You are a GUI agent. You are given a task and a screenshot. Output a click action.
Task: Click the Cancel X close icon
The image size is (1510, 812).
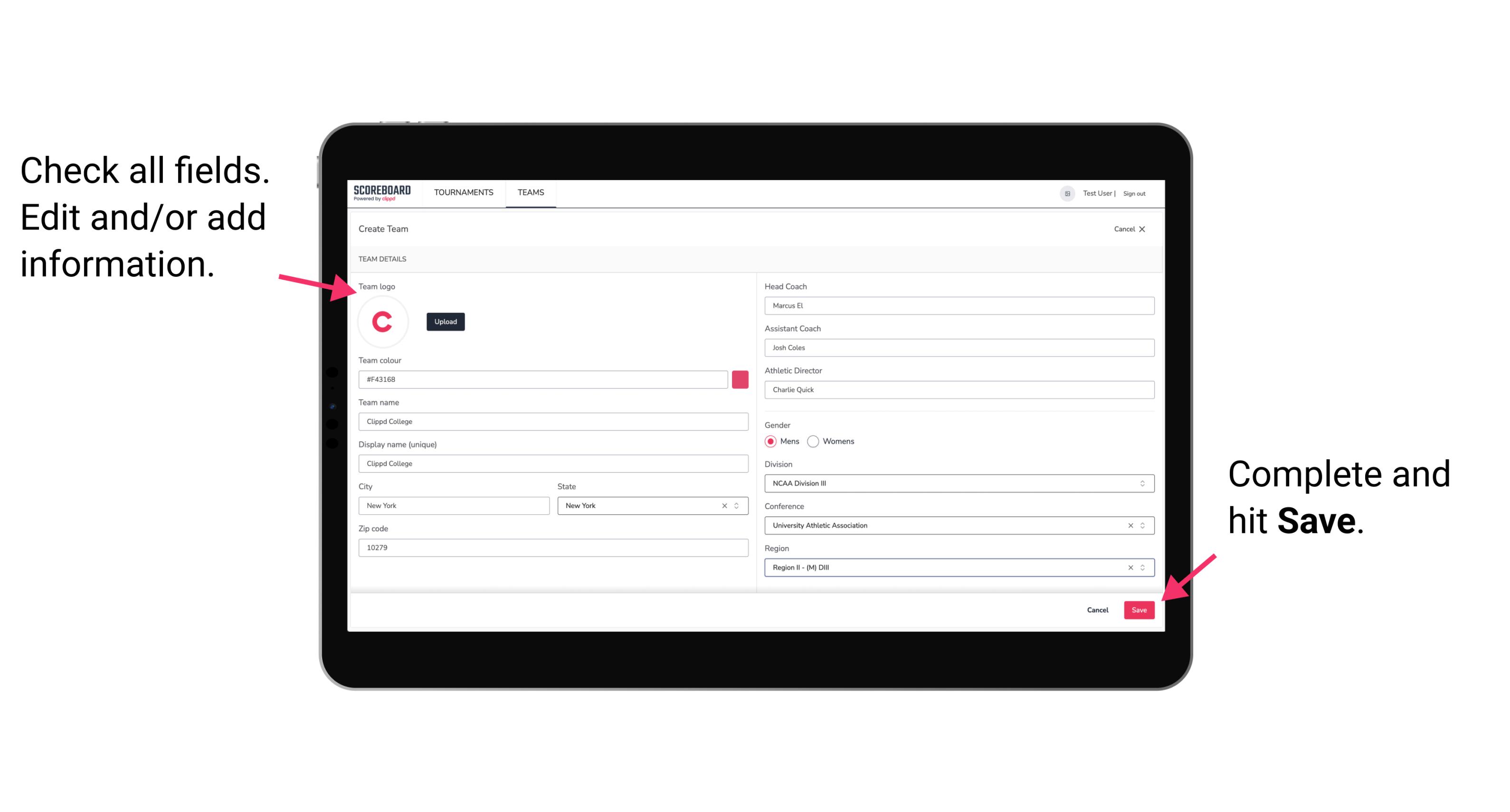click(x=1143, y=229)
